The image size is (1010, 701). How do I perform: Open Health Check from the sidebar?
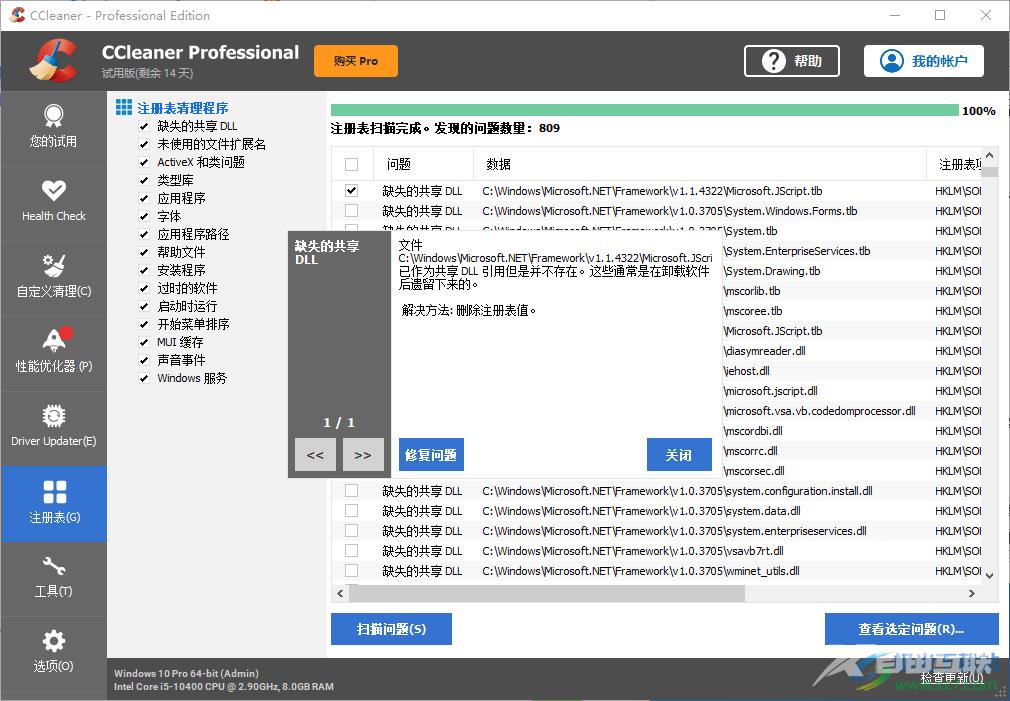point(54,198)
